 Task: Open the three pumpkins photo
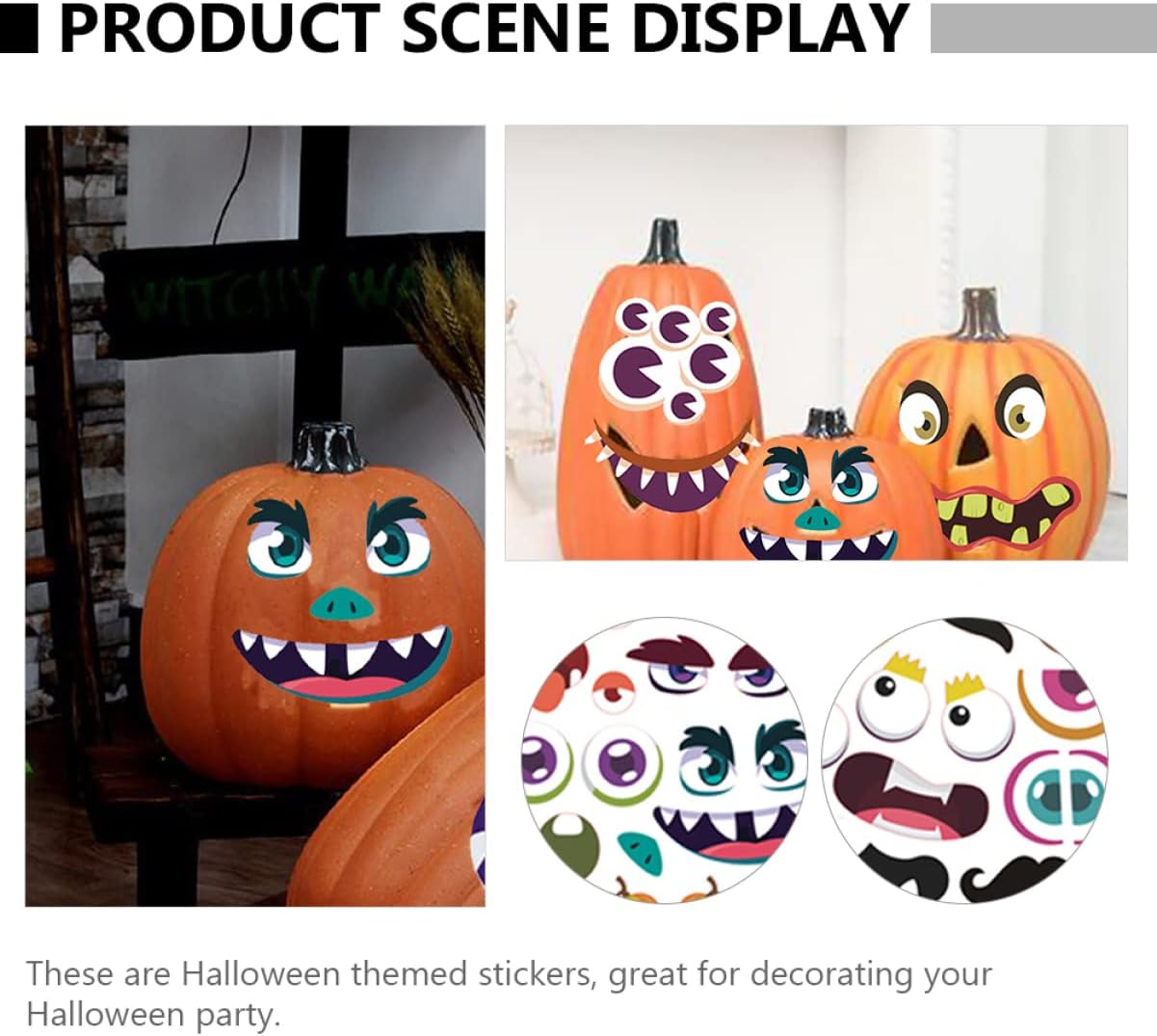816,342
